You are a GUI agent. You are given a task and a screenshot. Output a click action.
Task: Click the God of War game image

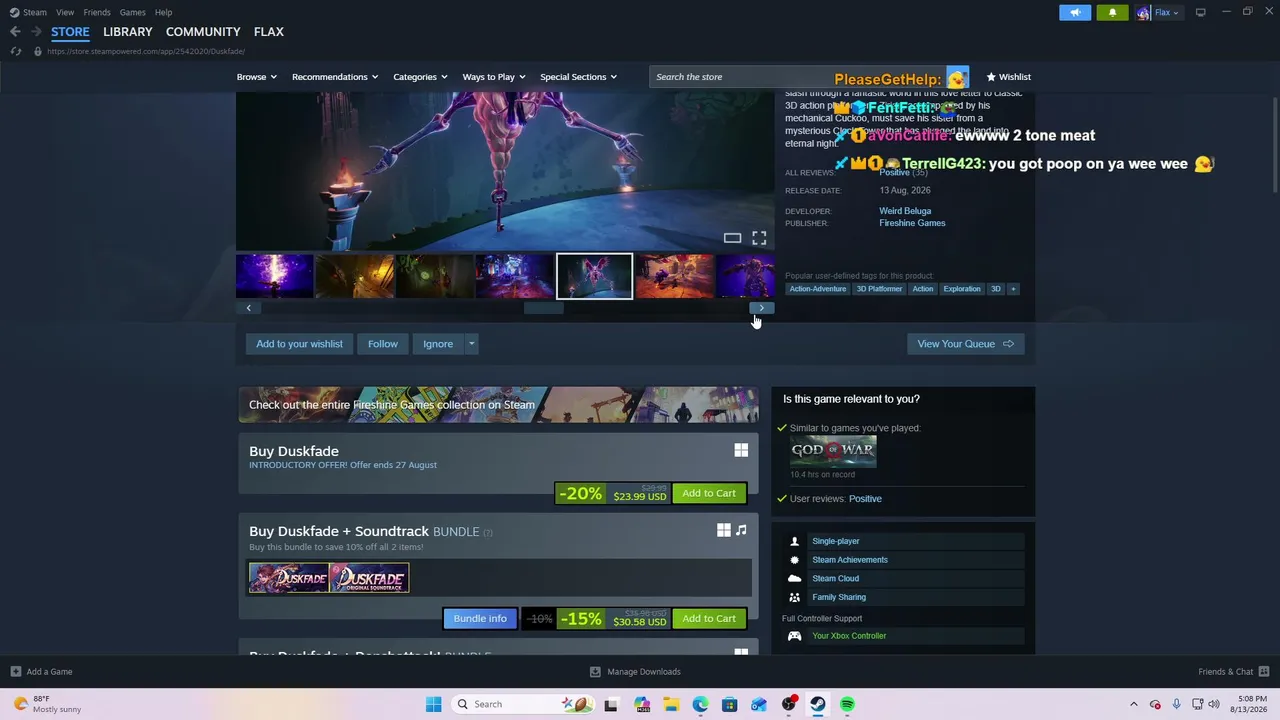tap(833, 451)
